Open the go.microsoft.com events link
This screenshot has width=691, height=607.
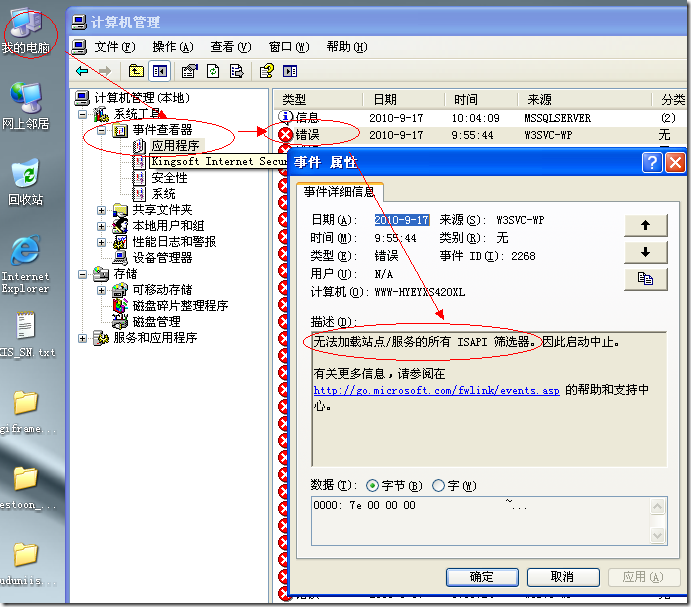tap(436, 390)
